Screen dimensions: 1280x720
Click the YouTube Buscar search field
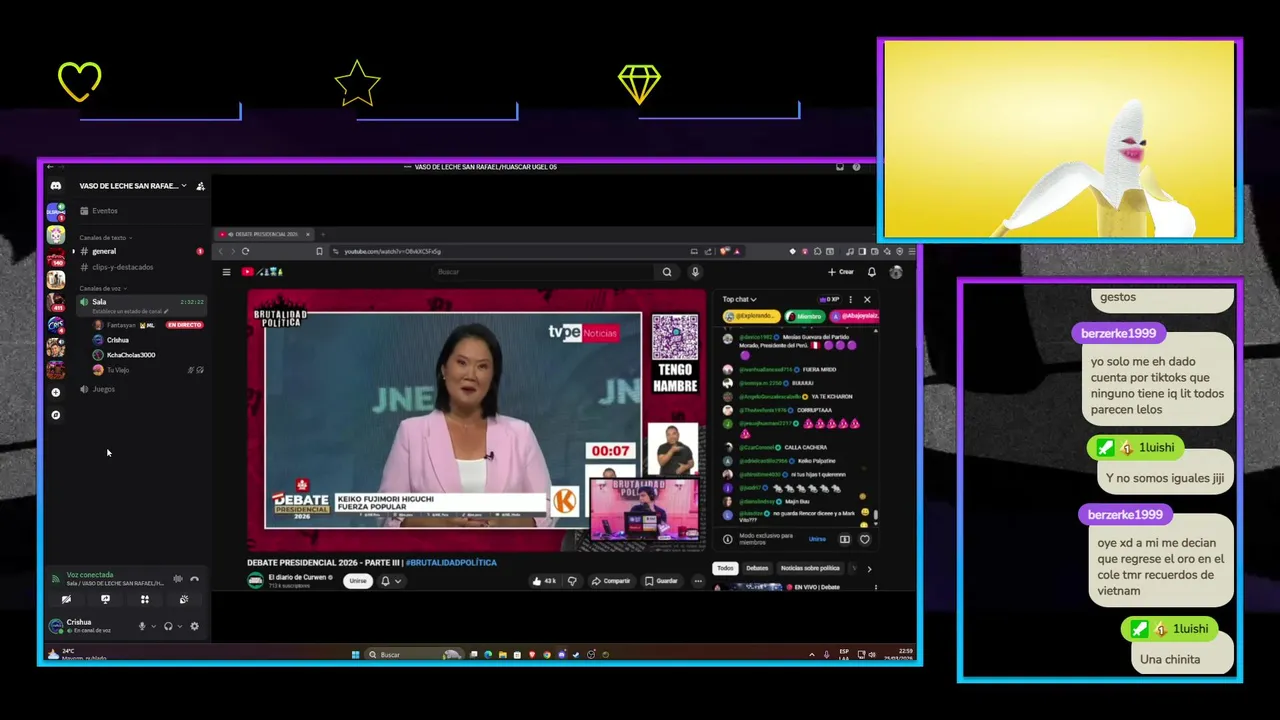545,272
